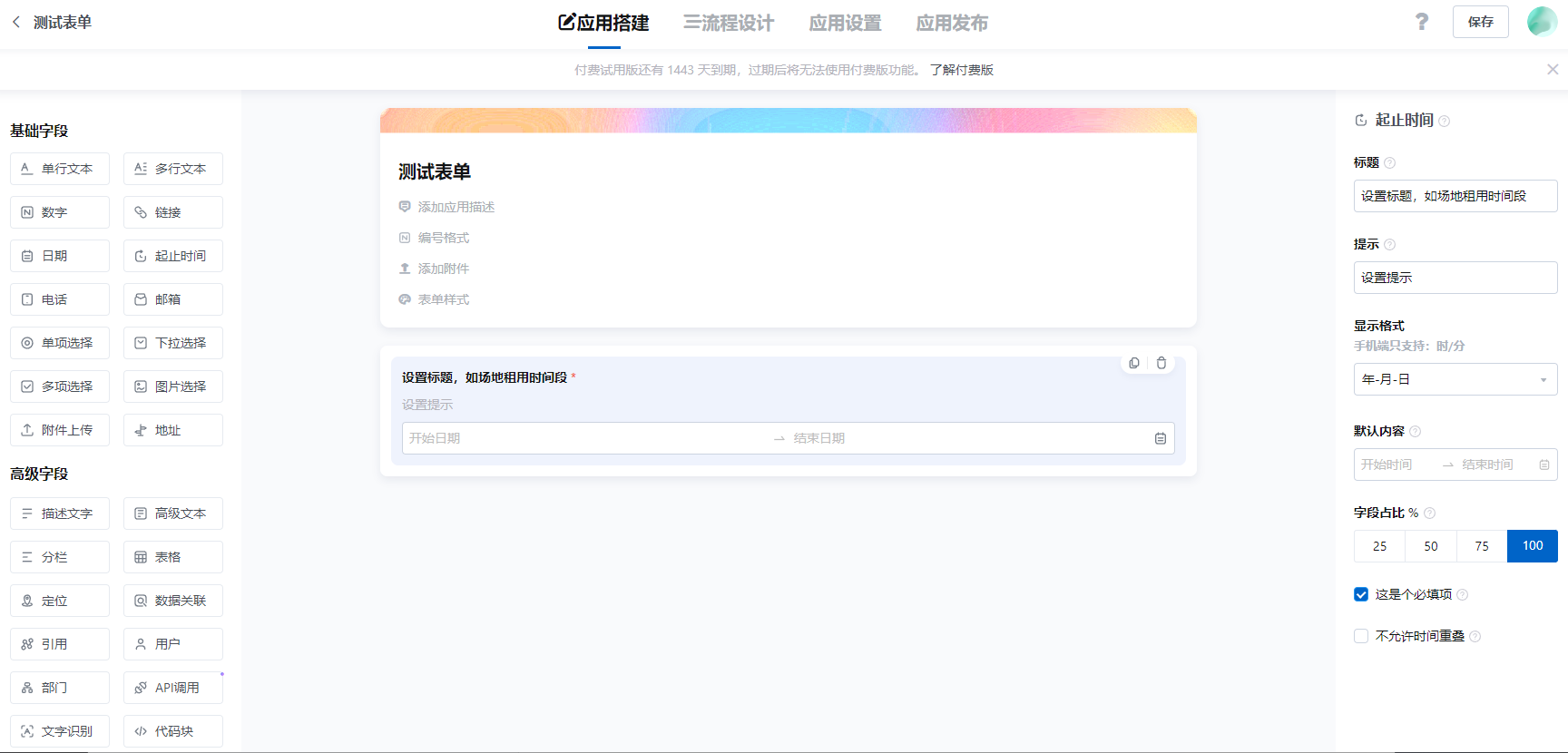Add a 单行文本 field
1568x753 pixels.
[60, 169]
